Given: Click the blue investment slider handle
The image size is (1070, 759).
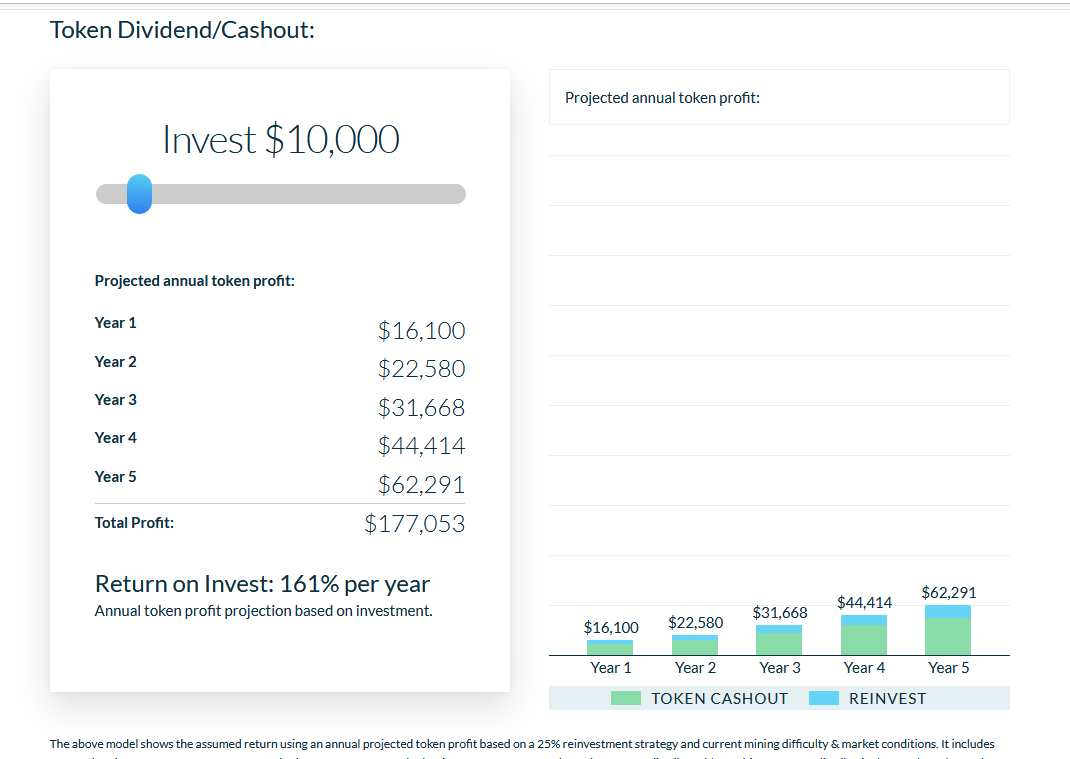Looking at the screenshot, I should coord(140,194).
